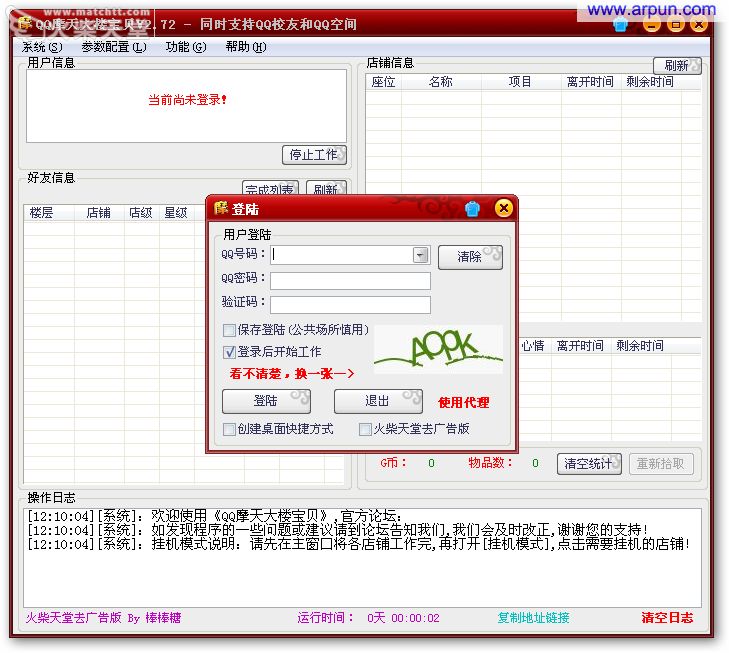Click 刷新 button in 好友信息 panel
This screenshot has width=729, height=653.
(326, 188)
